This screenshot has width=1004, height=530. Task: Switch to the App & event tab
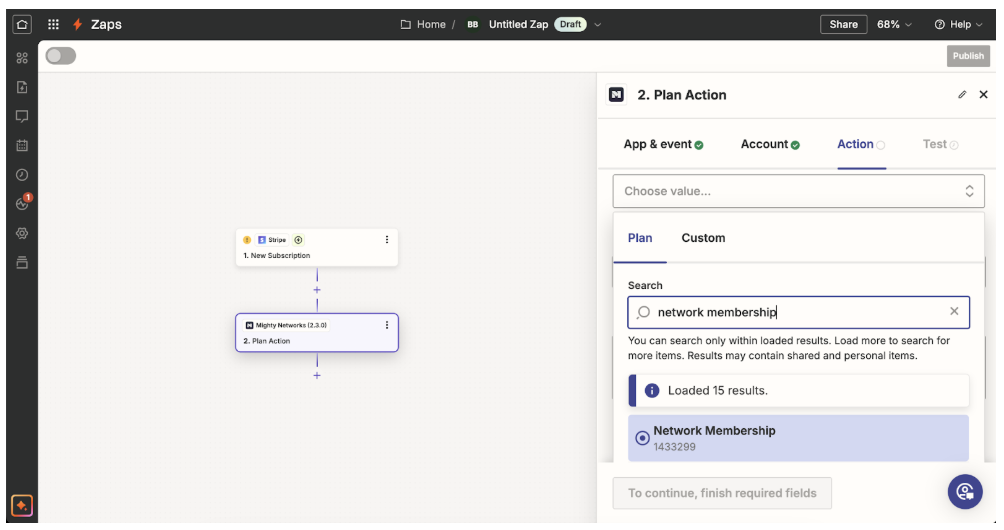pyautogui.click(x=663, y=144)
